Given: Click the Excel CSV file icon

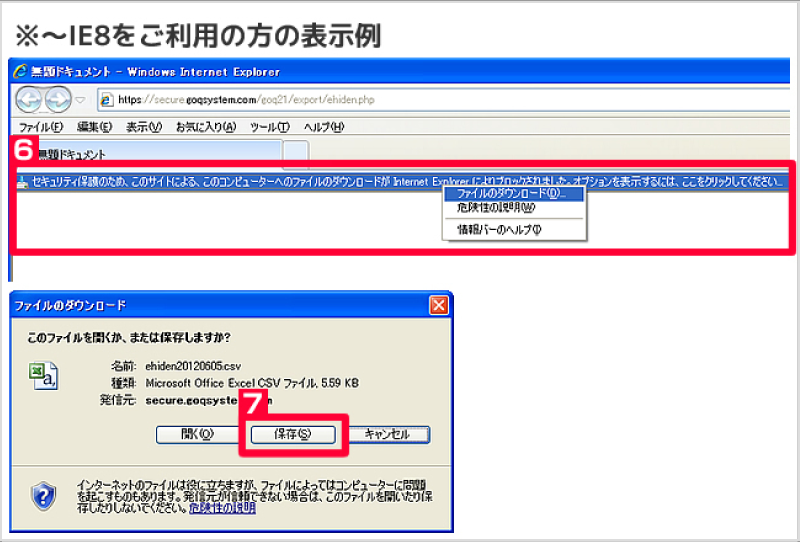Looking at the screenshot, I should (x=43, y=376).
